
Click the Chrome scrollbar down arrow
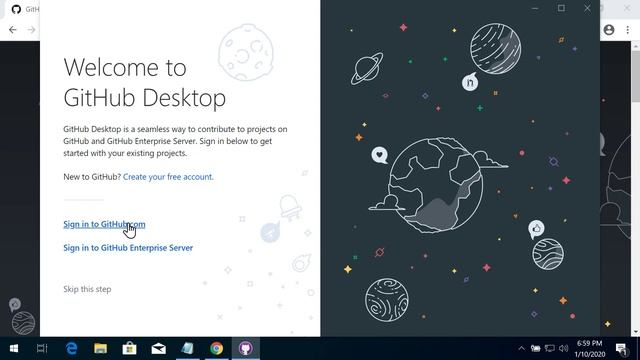tap(636, 332)
